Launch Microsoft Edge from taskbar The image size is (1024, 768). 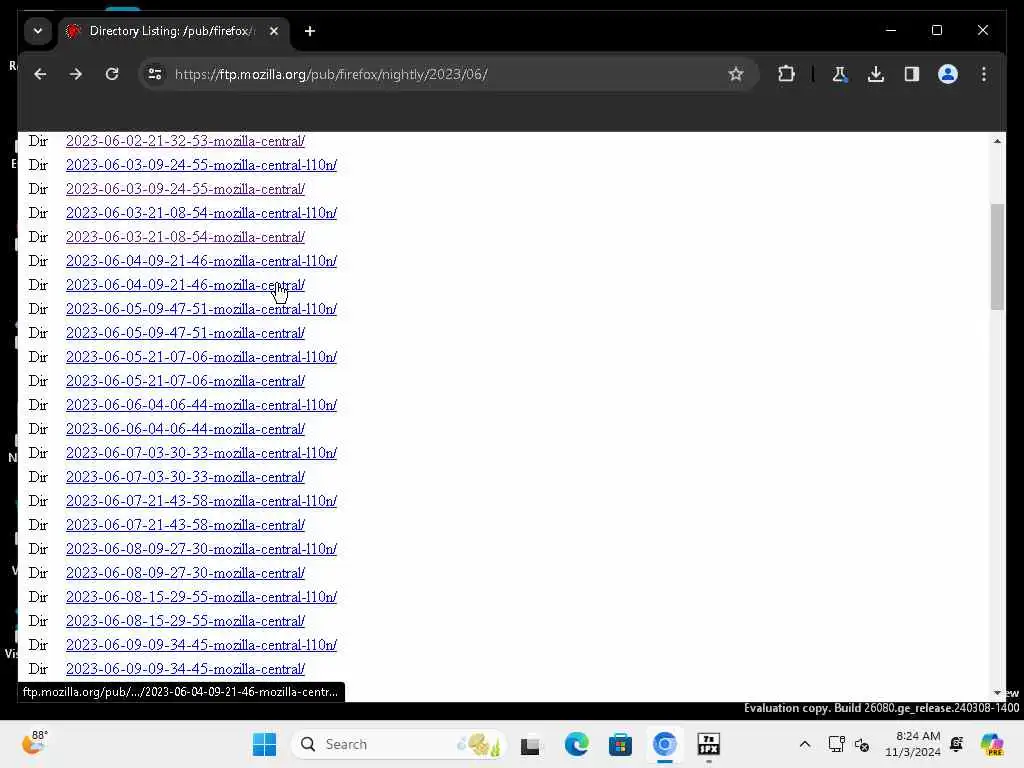[x=576, y=744]
